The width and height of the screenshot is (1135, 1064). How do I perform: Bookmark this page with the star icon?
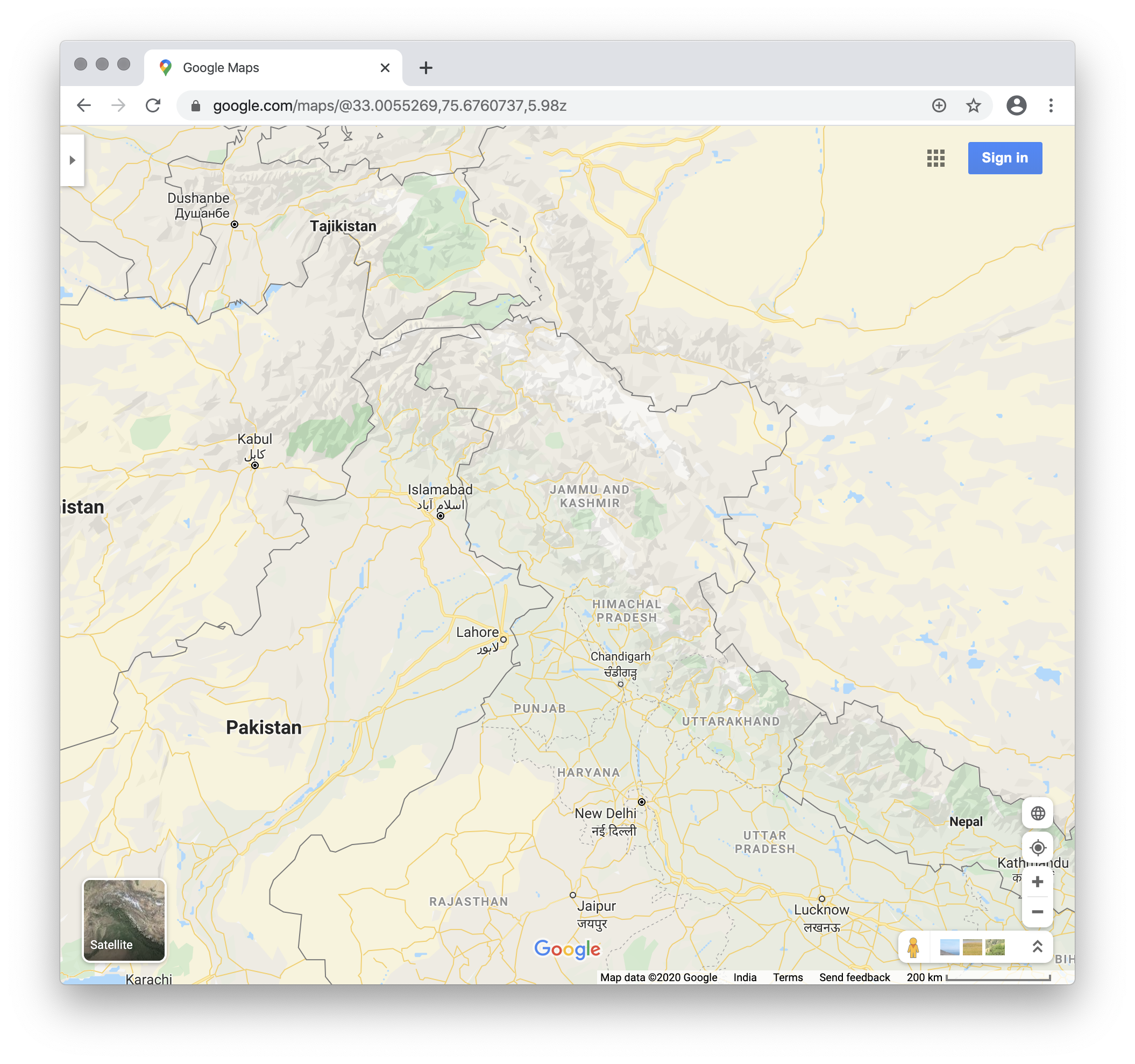coord(974,105)
